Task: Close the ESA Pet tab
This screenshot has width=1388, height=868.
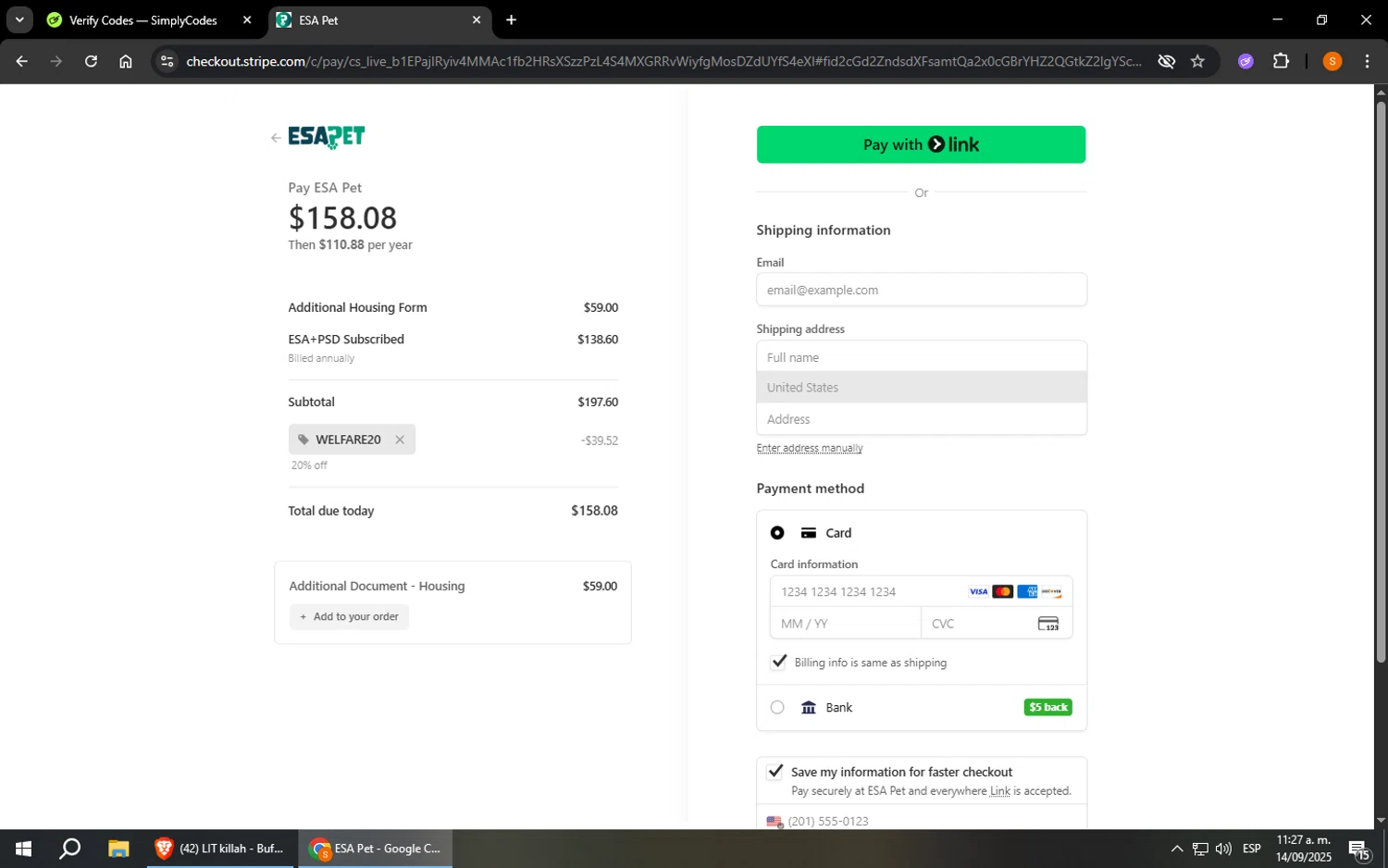Action: click(x=477, y=19)
